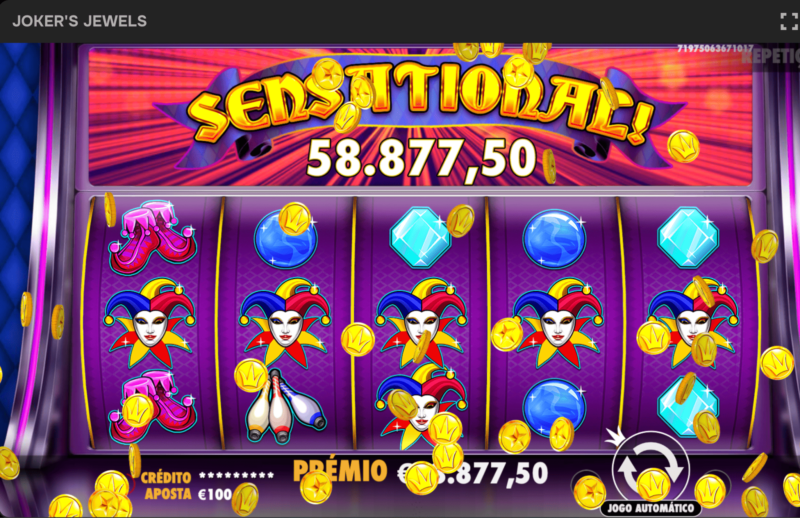Click the APOSTA €100 bet display

[x=188, y=494]
